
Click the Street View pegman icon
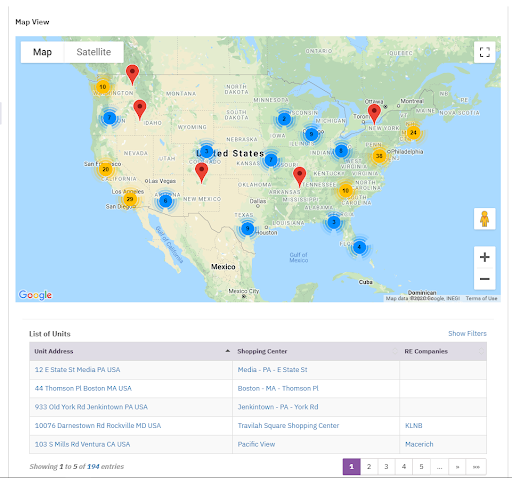pos(485,219)
